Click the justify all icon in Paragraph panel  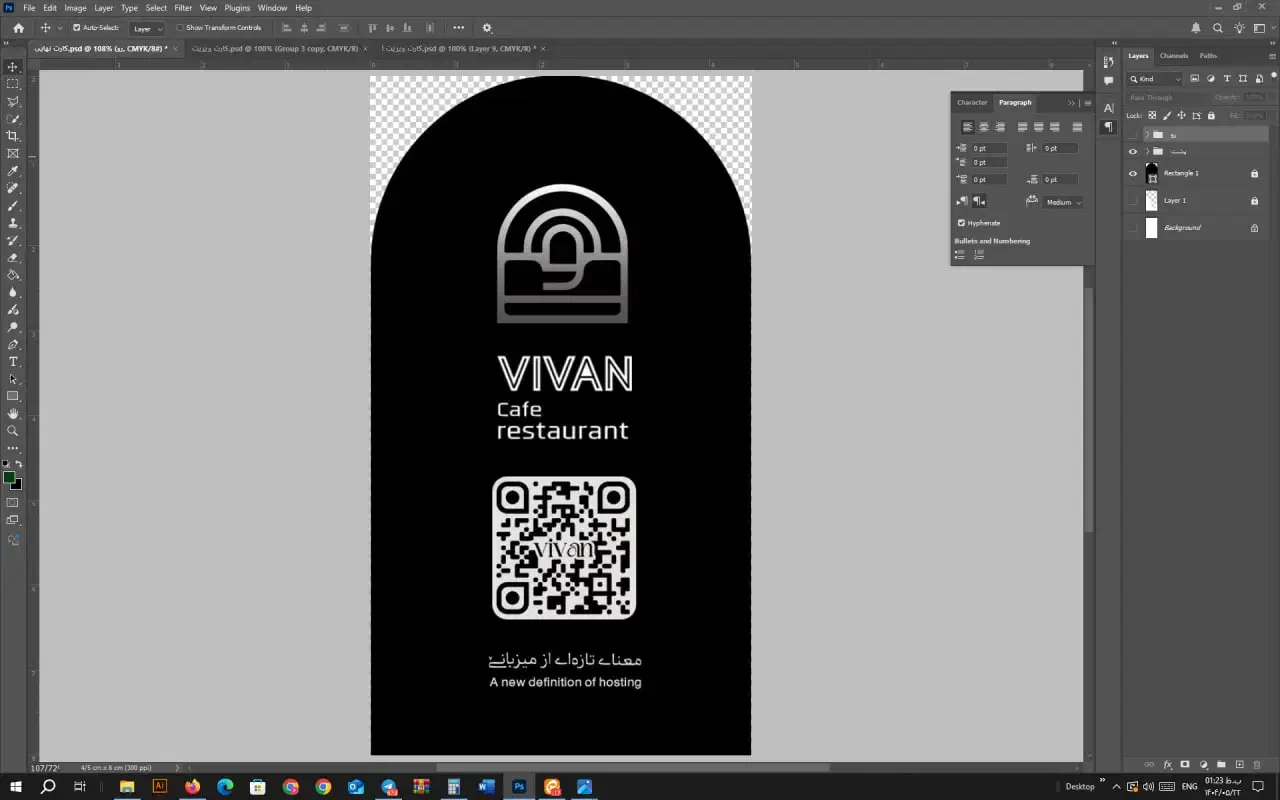click(x=1077, y=127)
